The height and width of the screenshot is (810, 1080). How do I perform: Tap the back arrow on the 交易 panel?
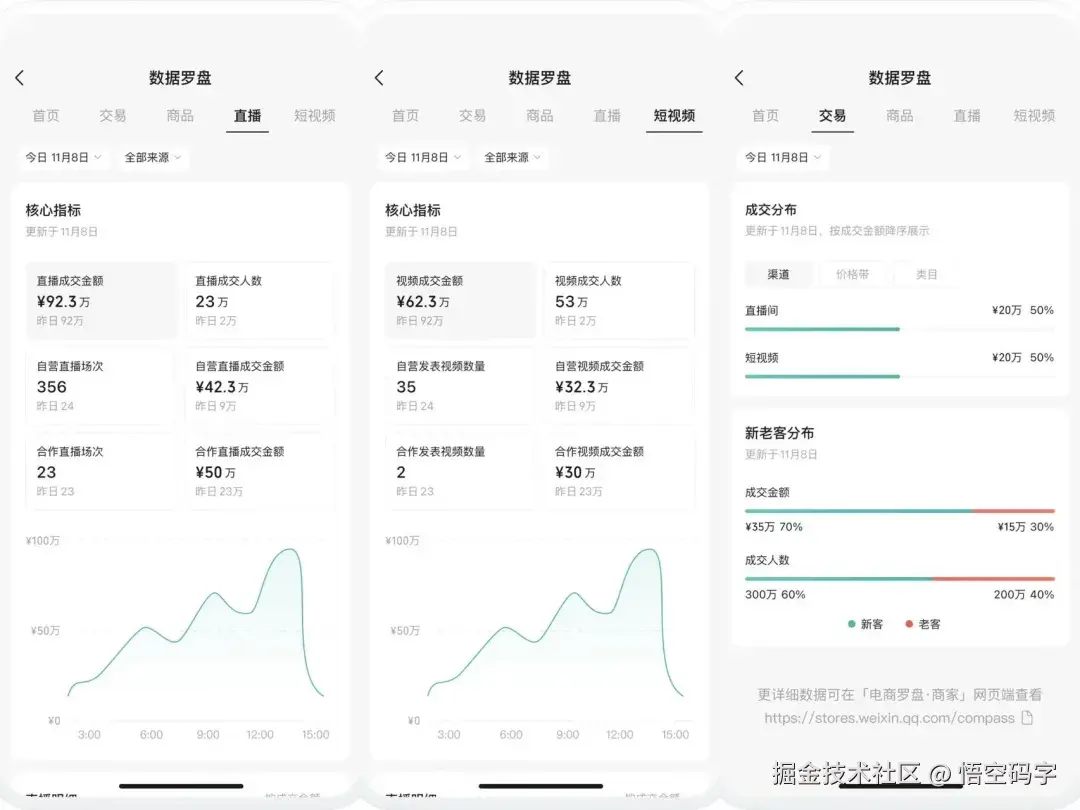tap(738, 77)
